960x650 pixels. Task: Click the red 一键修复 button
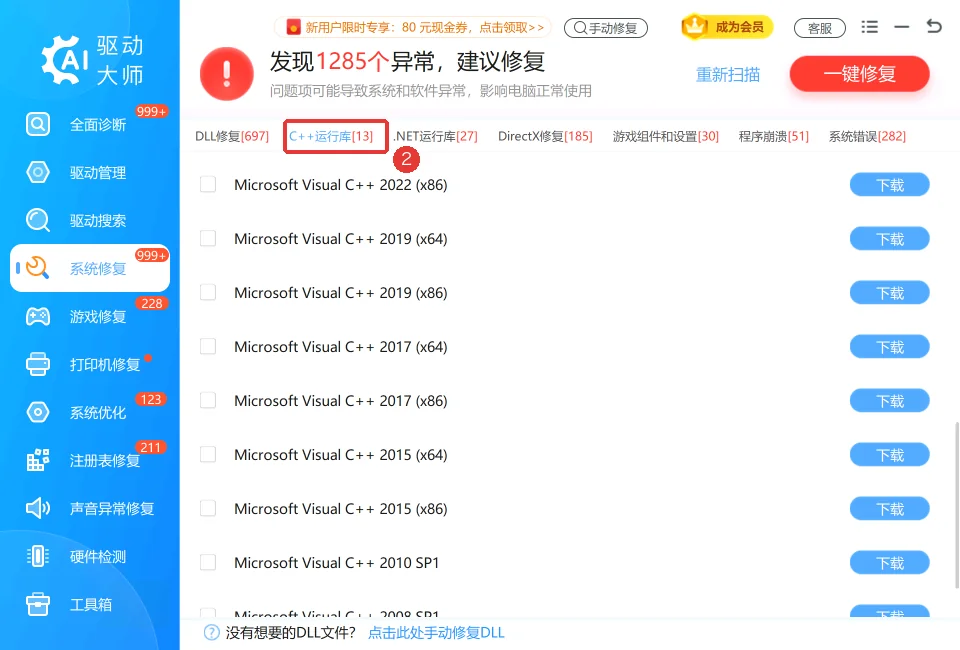(860, 73)
